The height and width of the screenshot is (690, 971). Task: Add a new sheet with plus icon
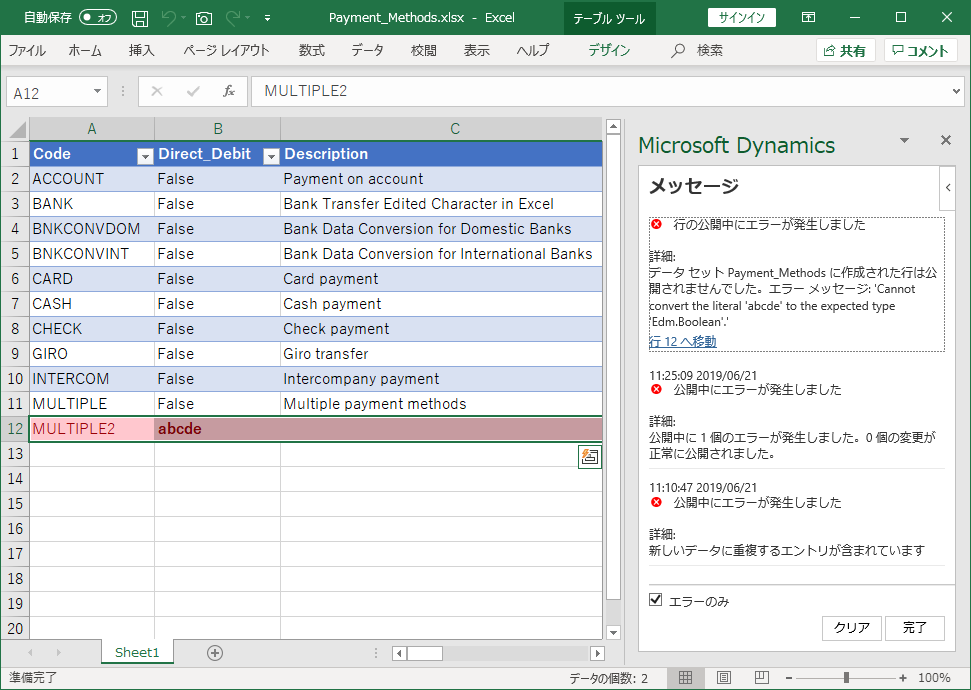click(215, 653)
